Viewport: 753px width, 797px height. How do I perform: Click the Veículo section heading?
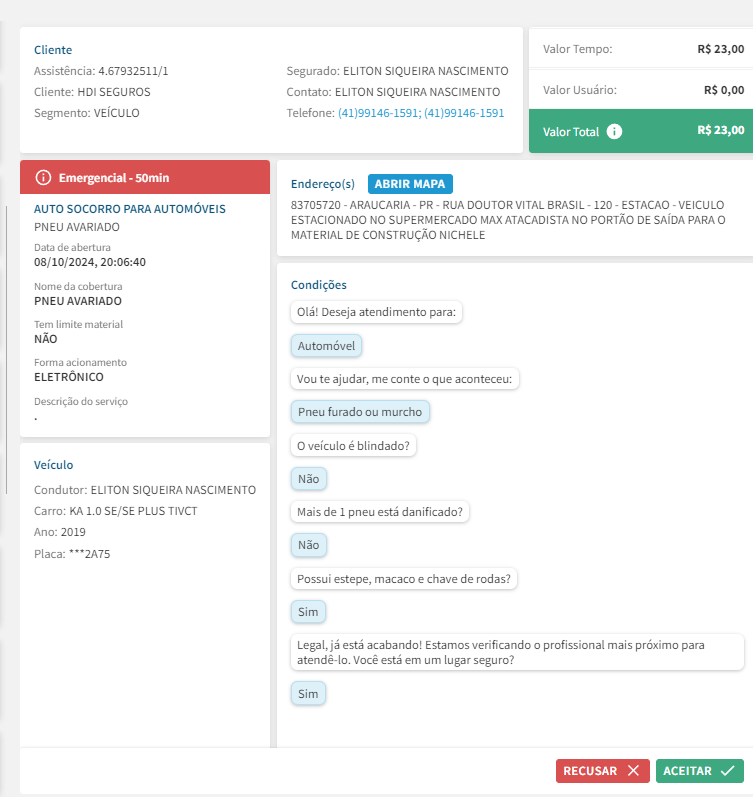click(54, 465)
